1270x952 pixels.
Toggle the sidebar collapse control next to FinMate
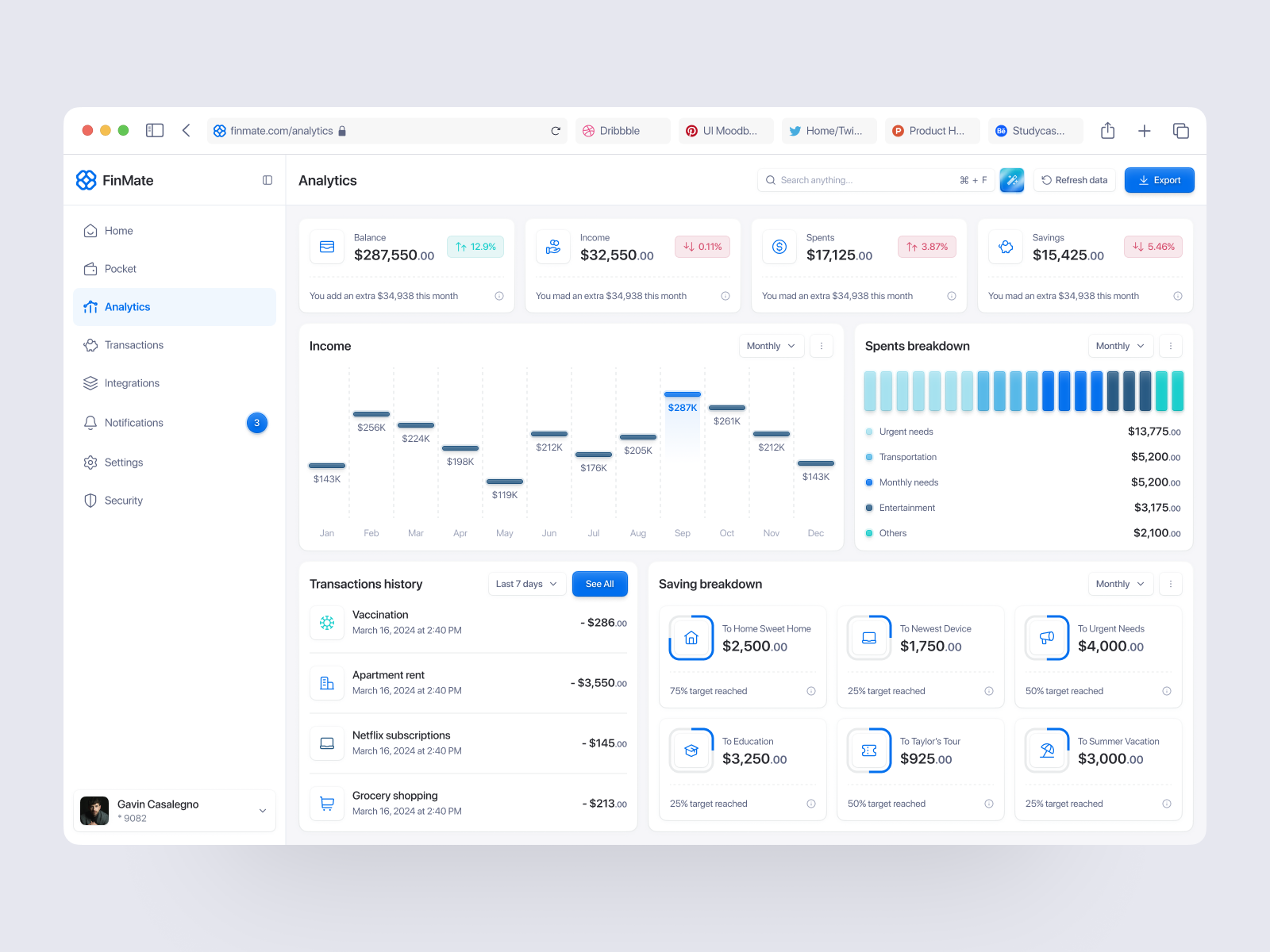click(x=267, y=180)
